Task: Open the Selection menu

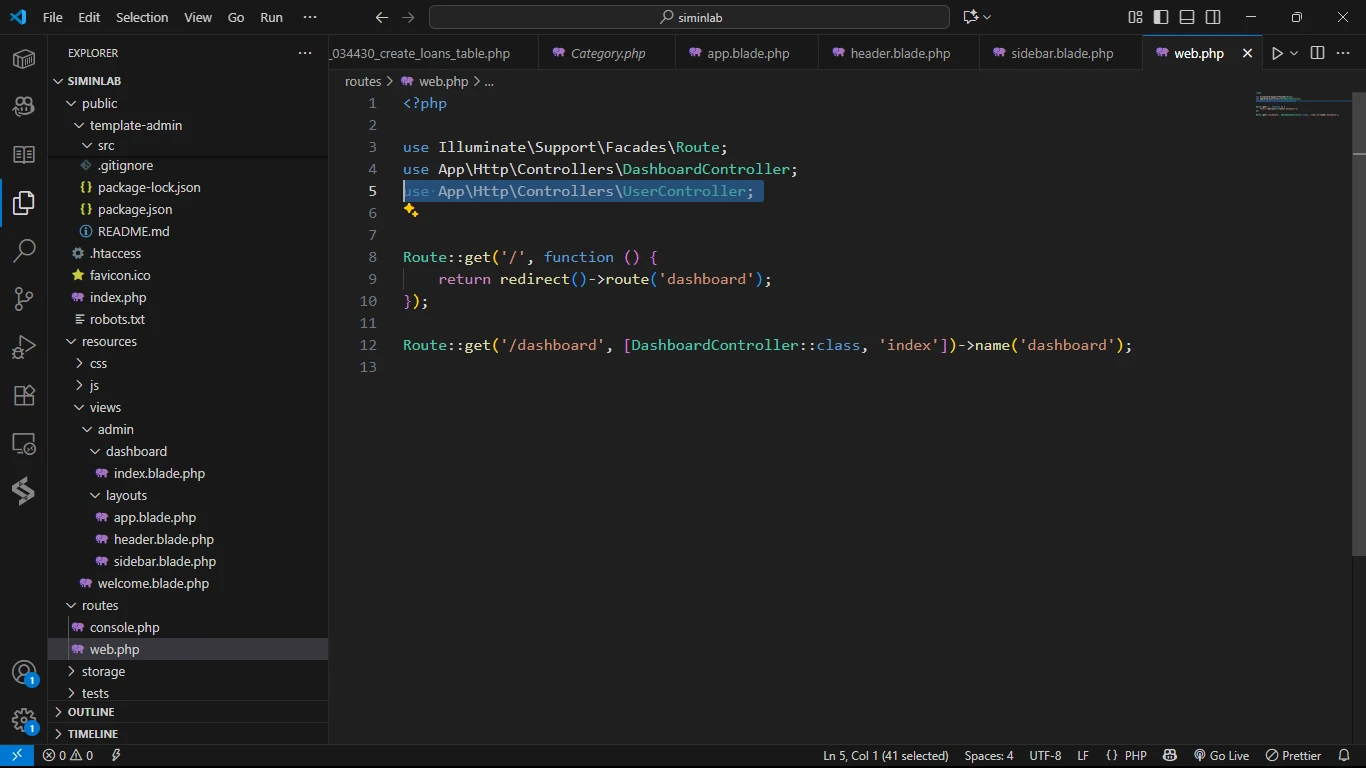Action: tap(142, 17)
